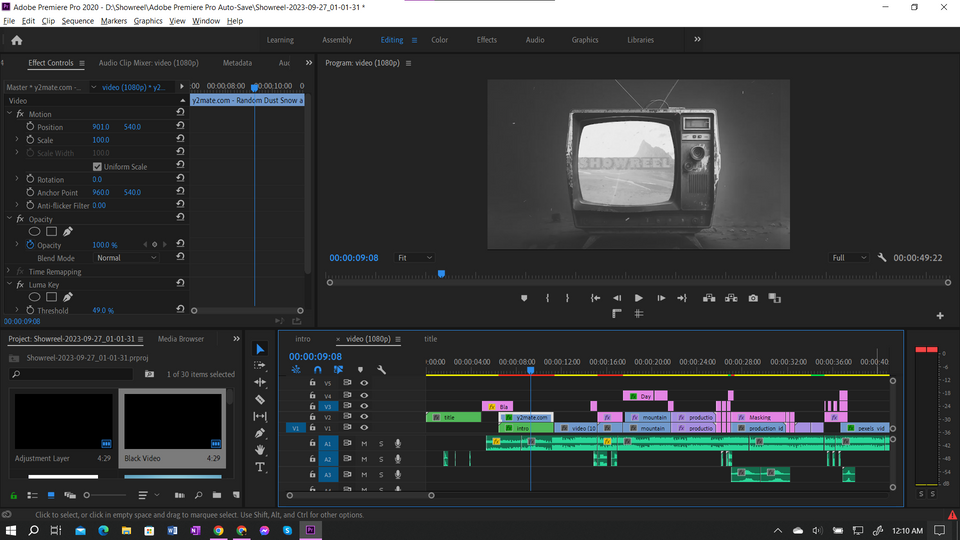
Task: Select the Adjustment Layer thumbnail
Action: (64, 422)
